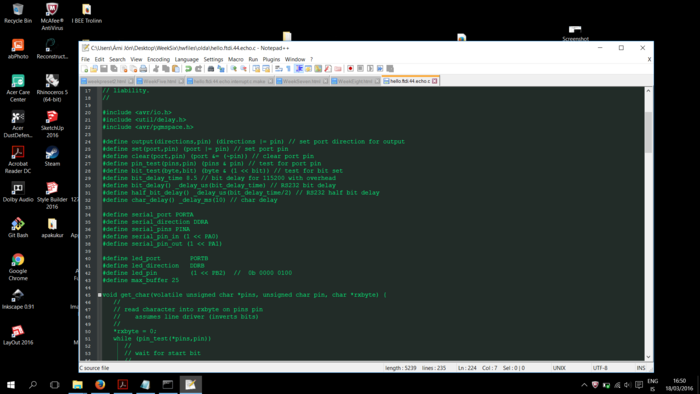Show hidden system tray icons chevron
Viewport: 700px width, 394px height.
click(584, 385)
